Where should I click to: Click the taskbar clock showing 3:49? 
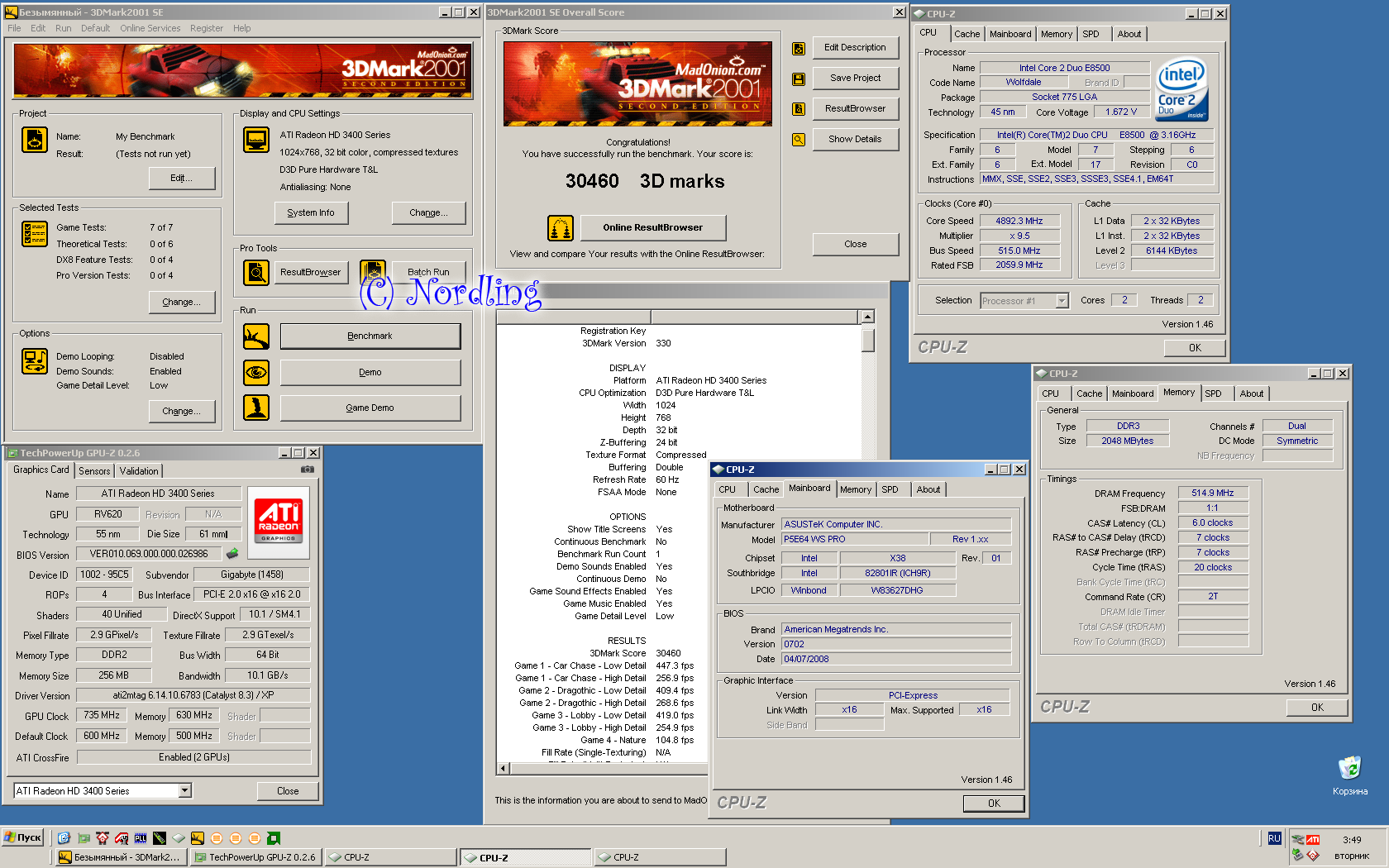pyautogui.click(x=1352, y=840)
